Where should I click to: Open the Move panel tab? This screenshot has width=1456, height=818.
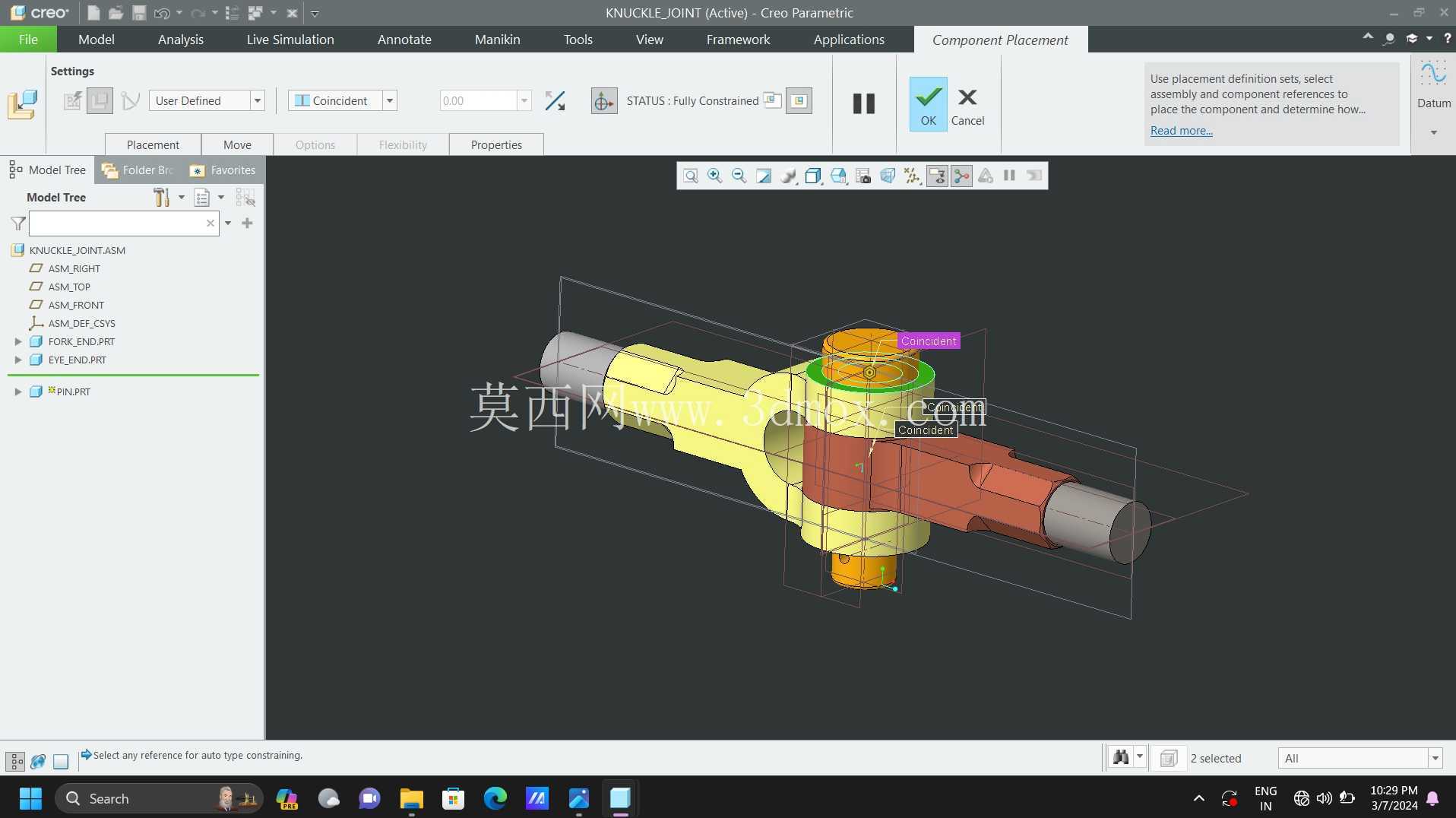tap(237, 144)
